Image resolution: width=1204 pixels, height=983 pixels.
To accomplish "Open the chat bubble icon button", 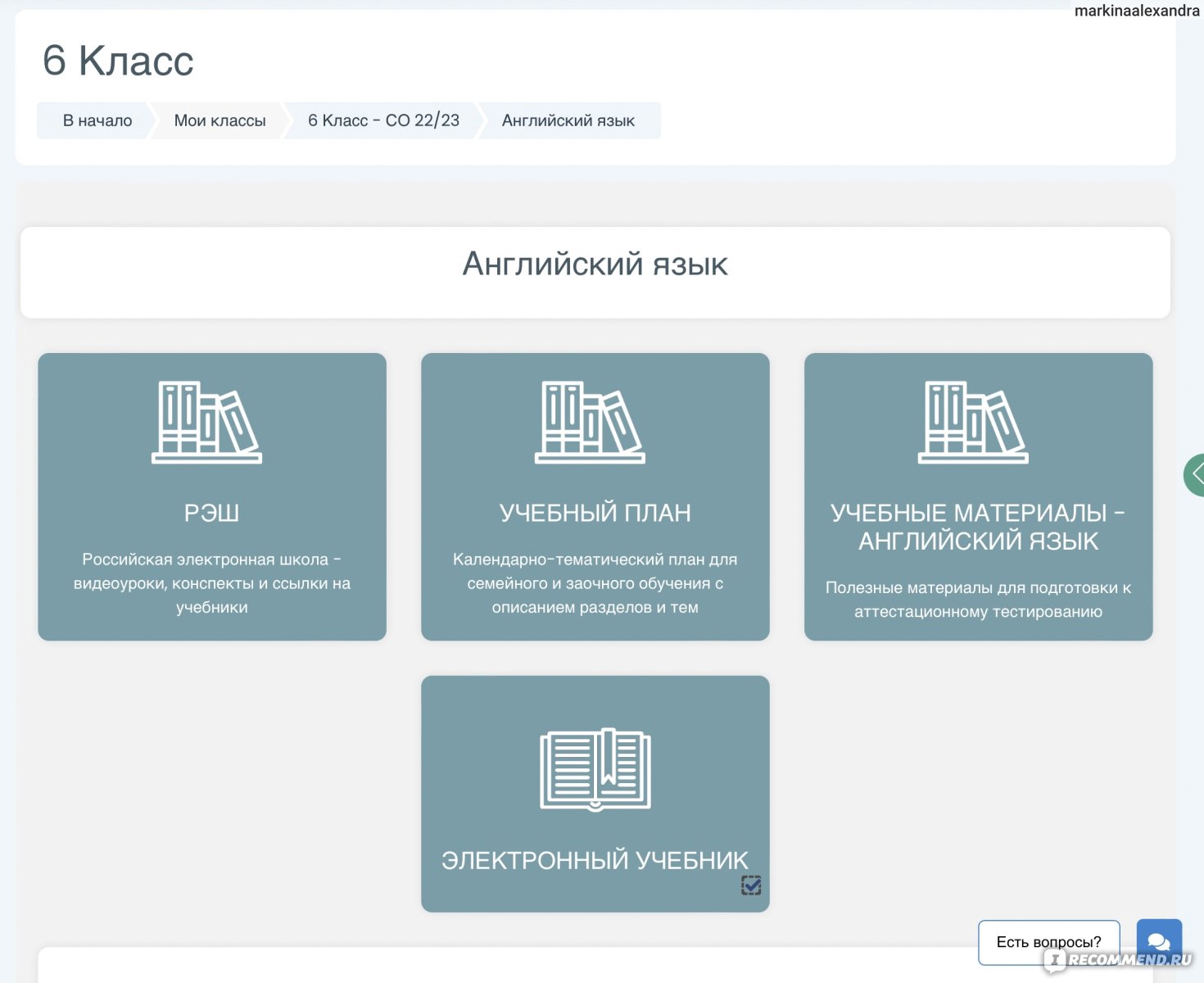I will click(x=1159, y=942).
